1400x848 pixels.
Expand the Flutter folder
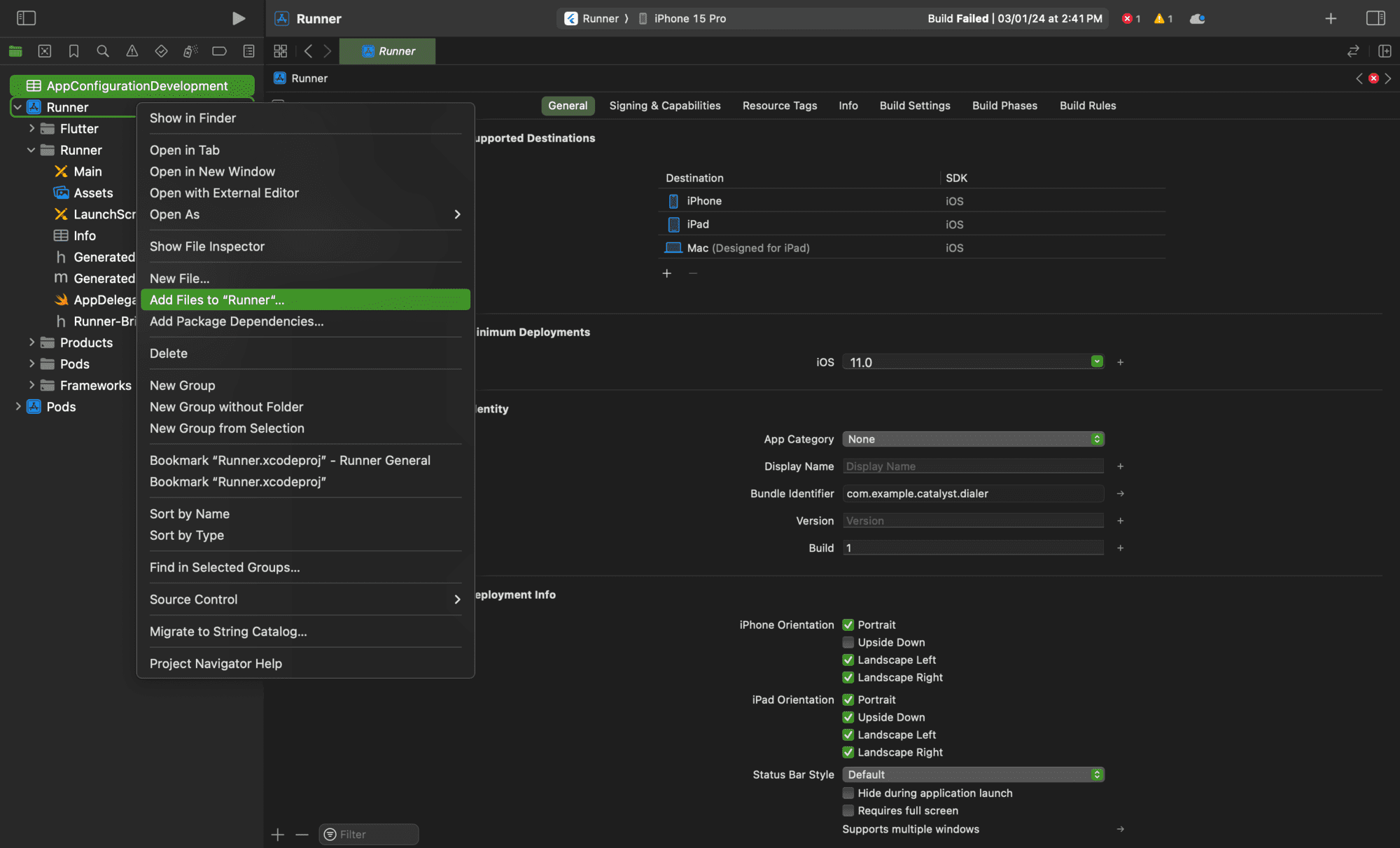coord(31,129)
